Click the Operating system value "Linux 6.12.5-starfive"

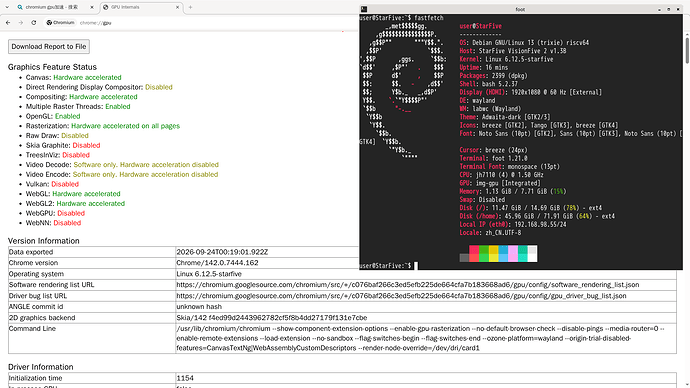click(209, 274)
